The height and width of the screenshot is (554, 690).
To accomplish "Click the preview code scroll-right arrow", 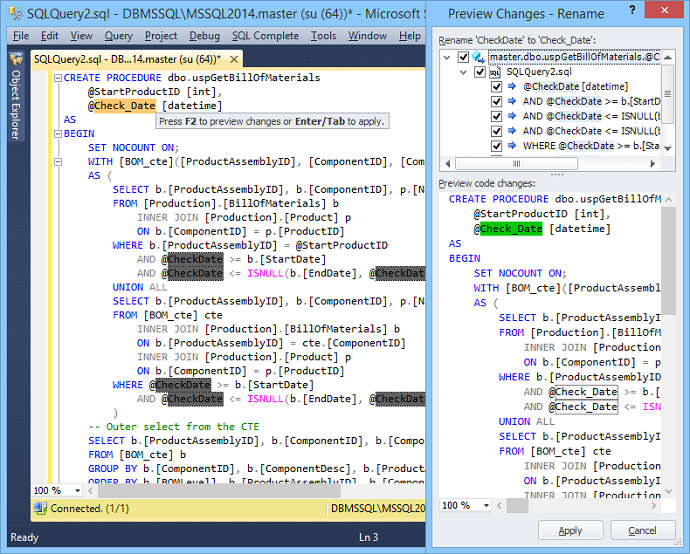I will [654, 506].
